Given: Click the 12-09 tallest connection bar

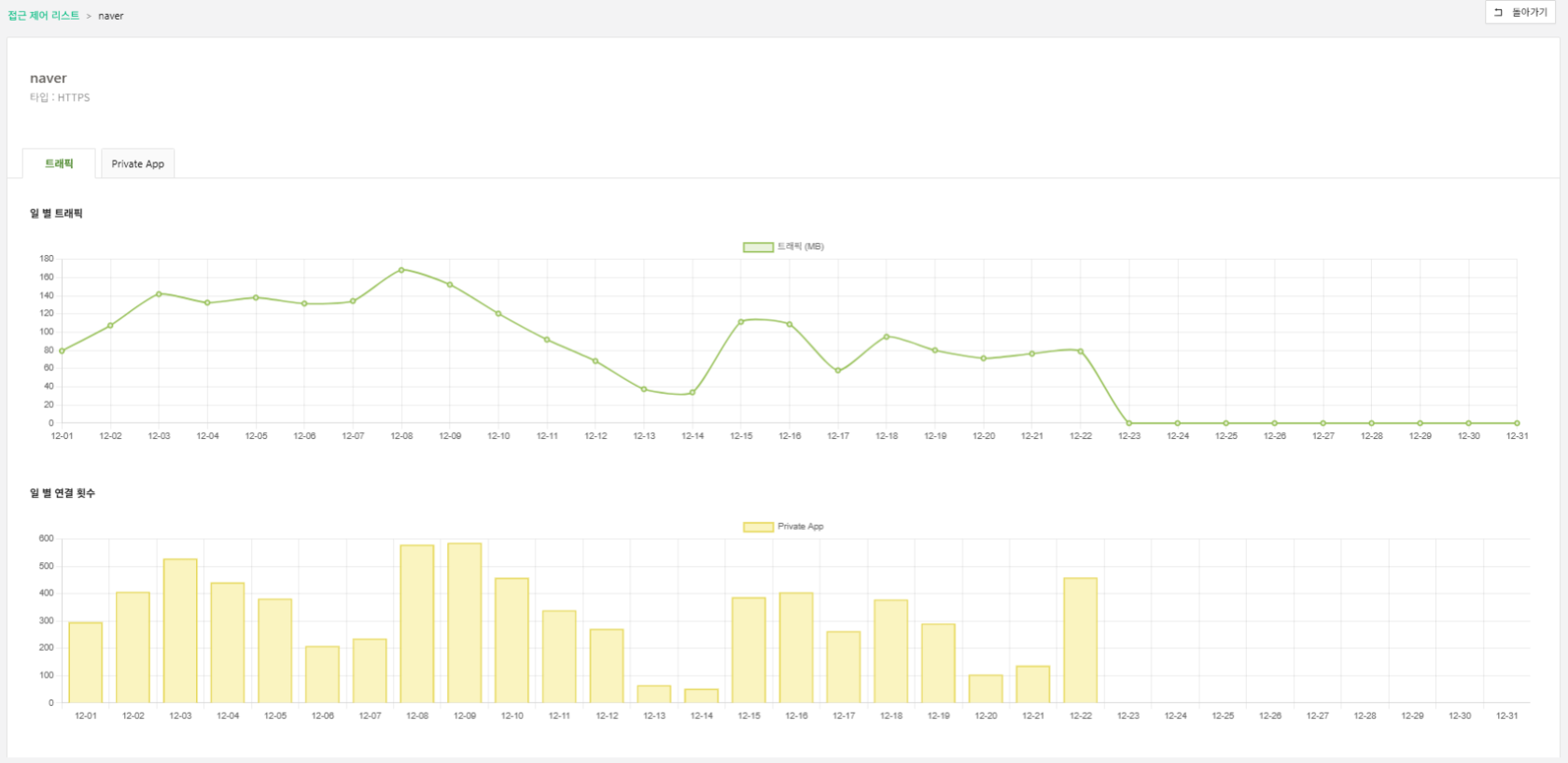Looking at the screenshot, I should [465, 623].
